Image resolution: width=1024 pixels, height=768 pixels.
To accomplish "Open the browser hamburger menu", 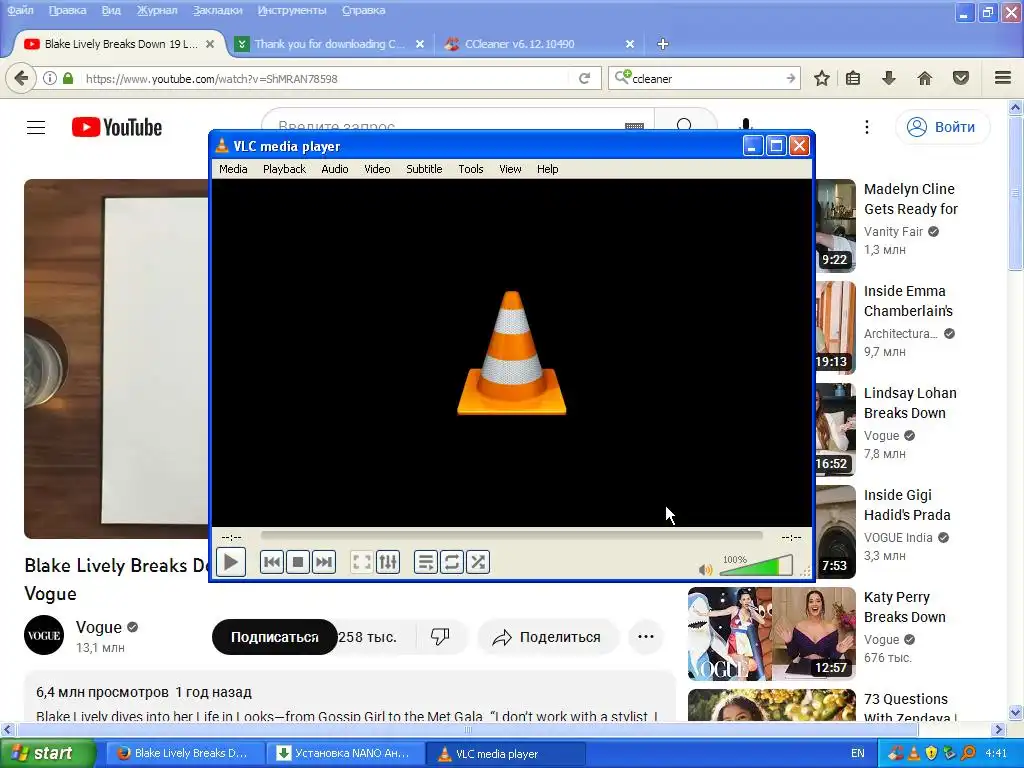I will click(x=1003, y=78).
